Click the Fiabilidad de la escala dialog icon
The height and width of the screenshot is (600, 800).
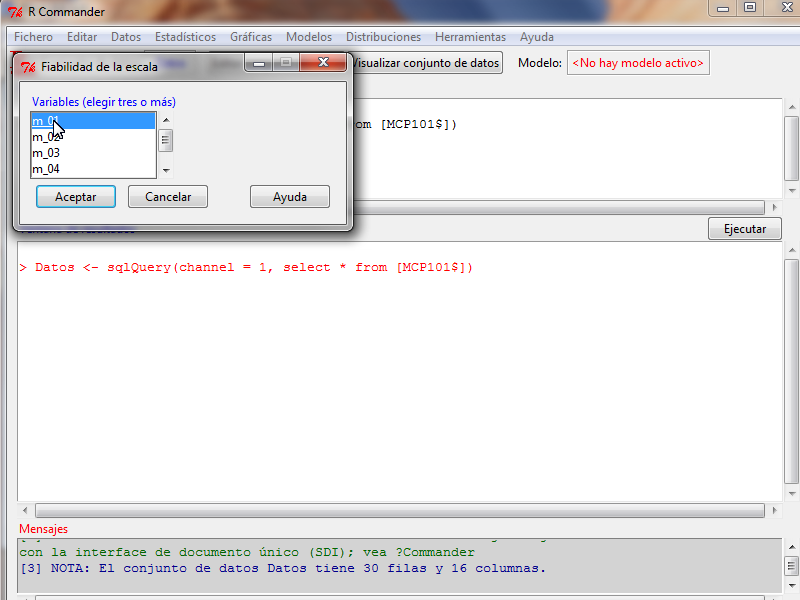click(x=28, y=67)
